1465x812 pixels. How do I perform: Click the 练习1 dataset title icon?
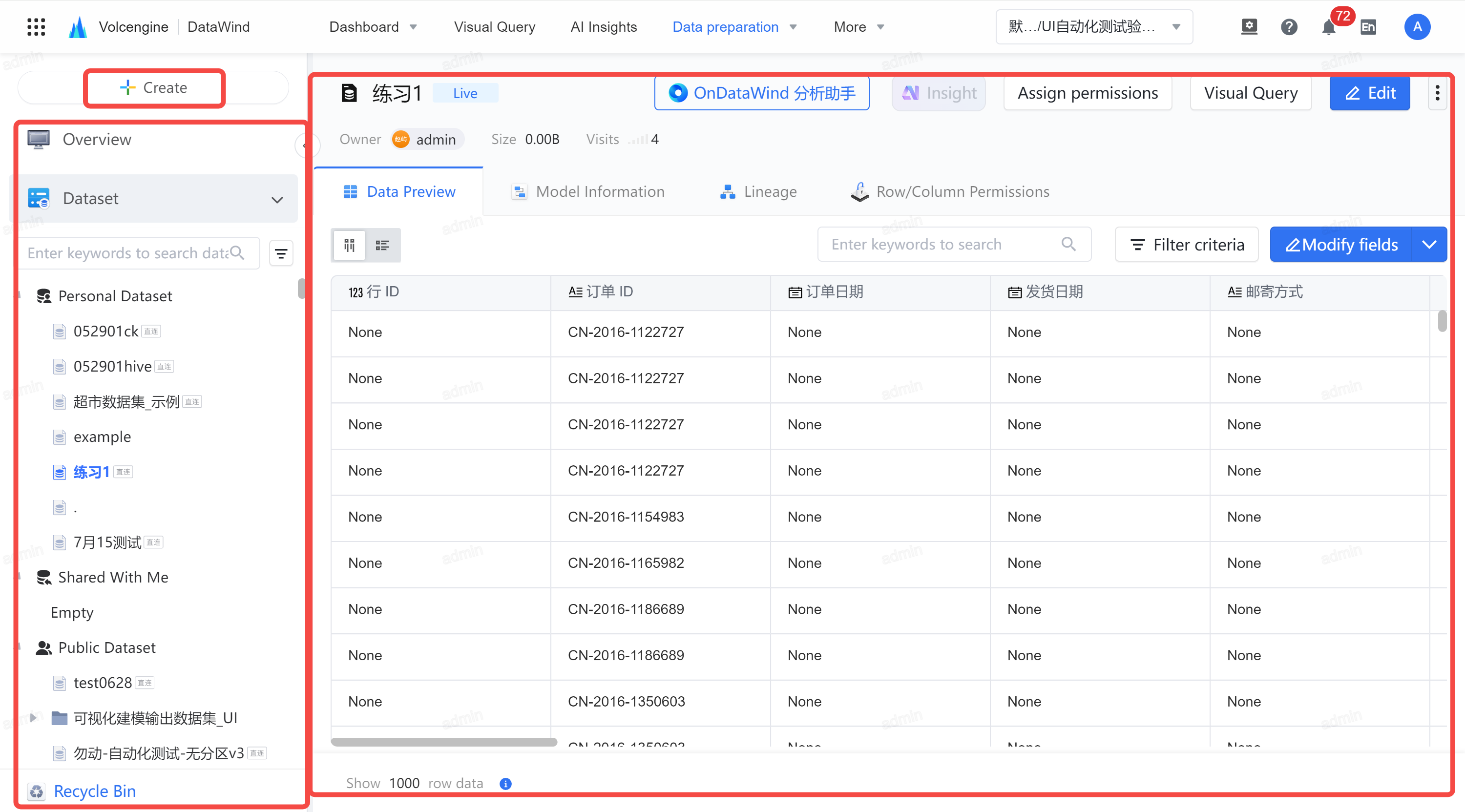tap(349, 93)
